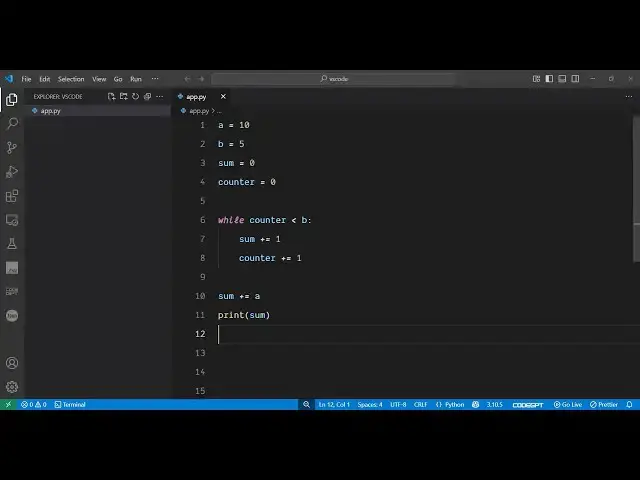Toggle primary side bar visibility
Screen dimensions: 640x480
coord(549,79)
